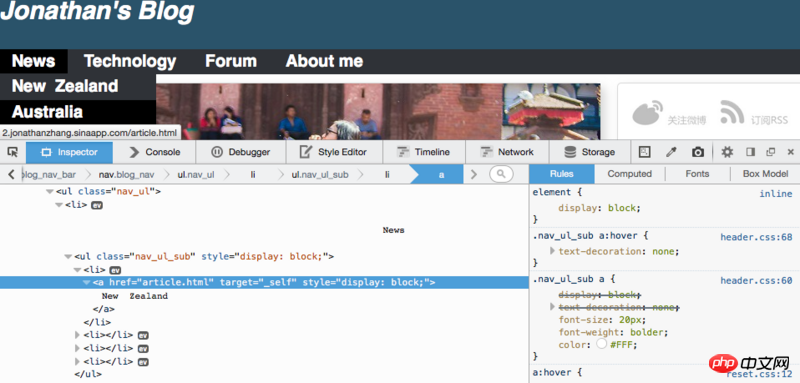Open header.css:60 source link
800x383 pixels.
pos(756,280)
